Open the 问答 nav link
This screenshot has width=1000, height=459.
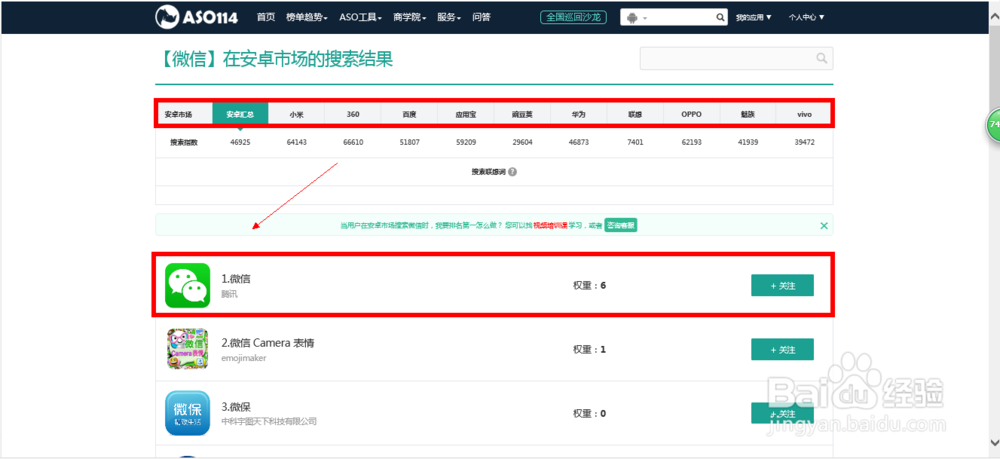click(482, 17)
